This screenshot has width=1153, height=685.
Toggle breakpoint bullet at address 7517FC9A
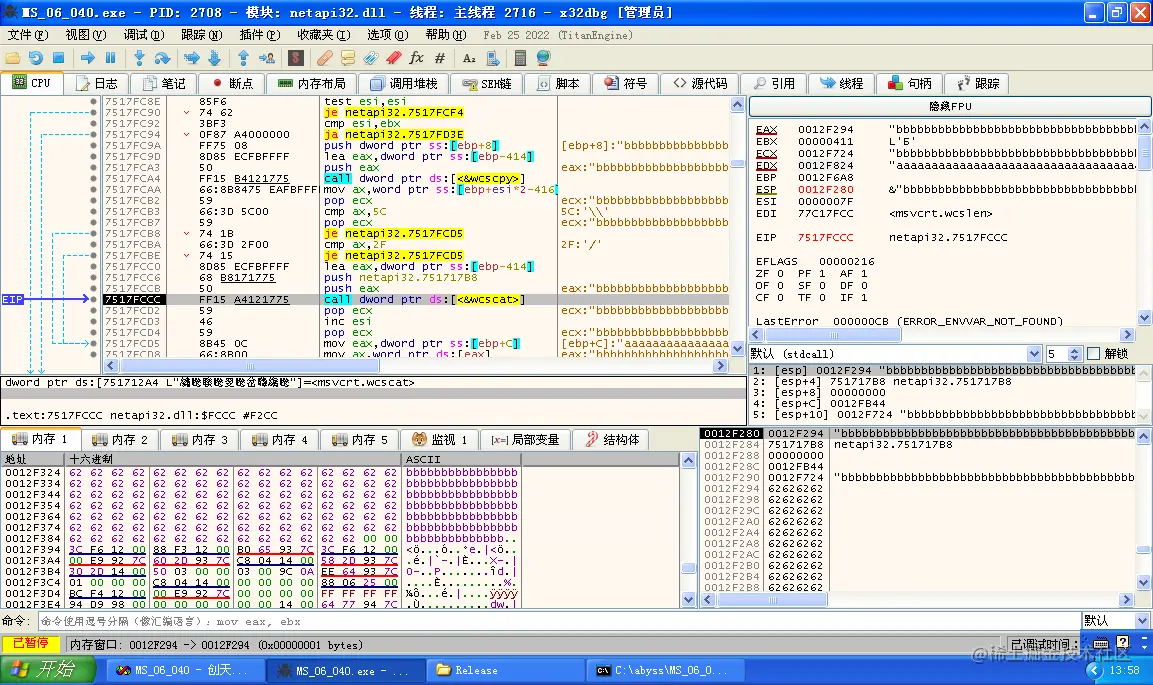click(93, 146)
